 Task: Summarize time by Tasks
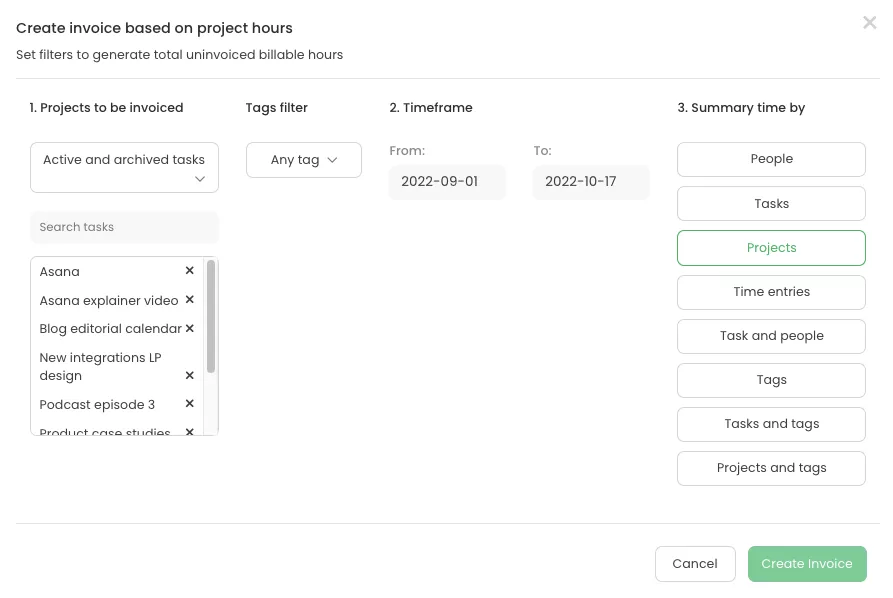pyautogui.click(x=771, y=204)
